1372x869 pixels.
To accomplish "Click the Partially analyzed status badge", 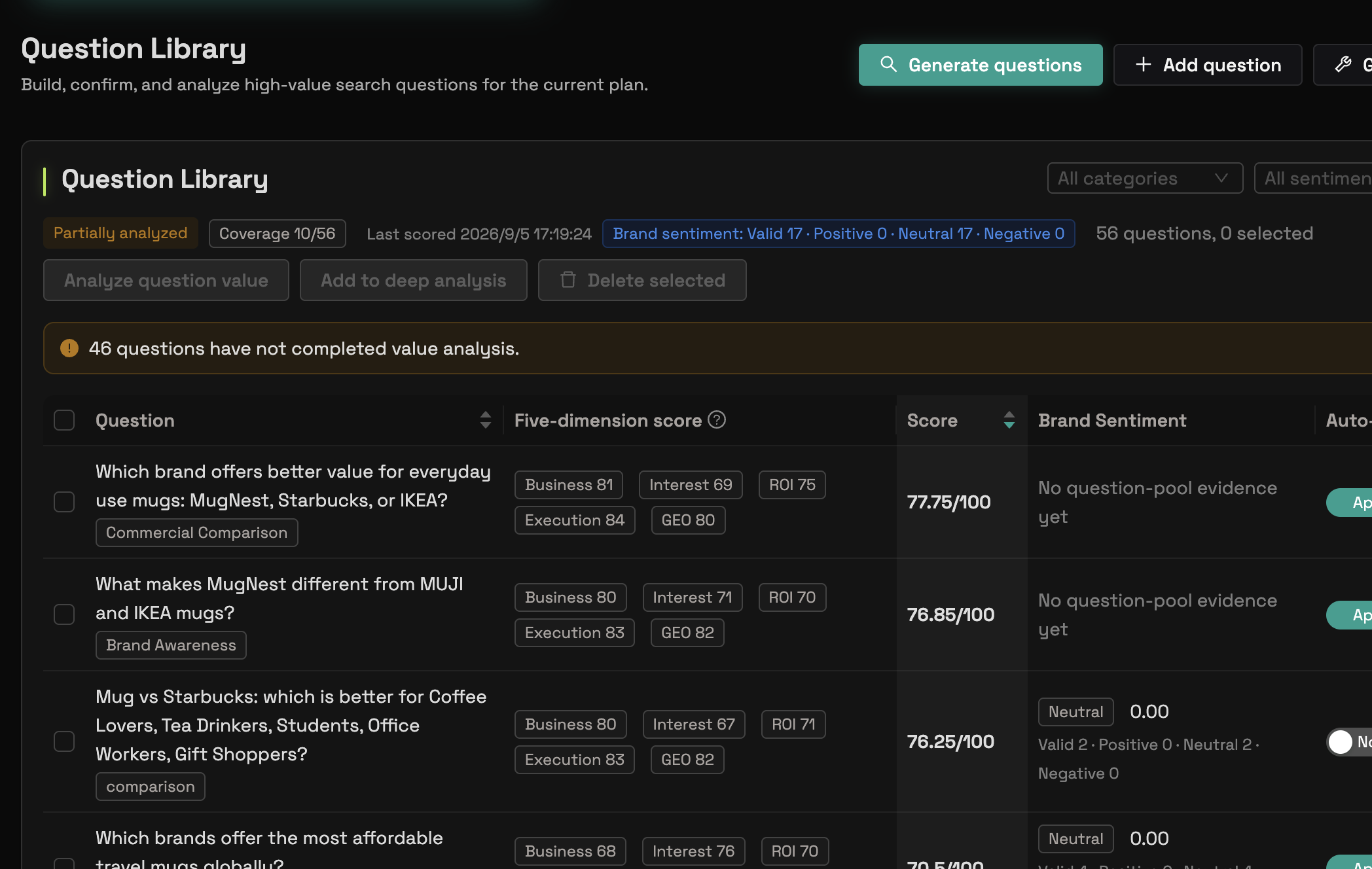I will (120, 233).
